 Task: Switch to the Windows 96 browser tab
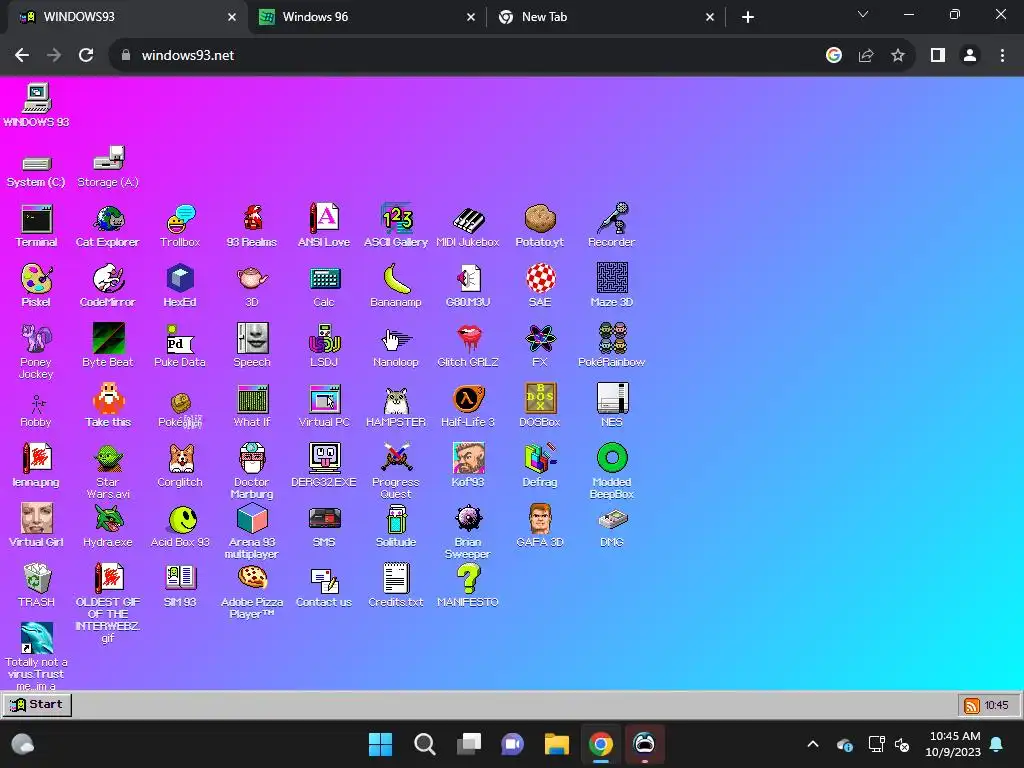pos(367,17)
